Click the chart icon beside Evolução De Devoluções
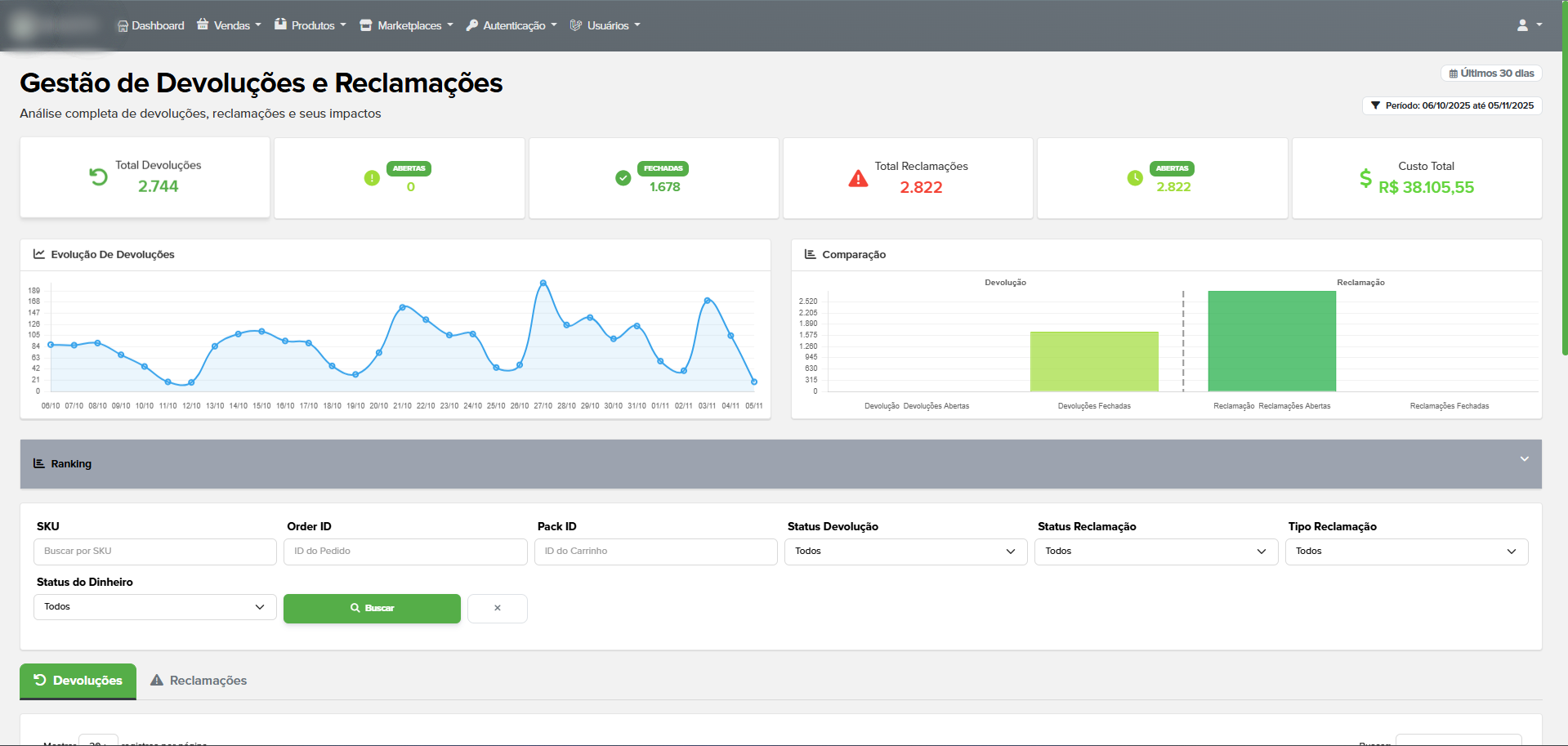The width and height of the screenshot is (1568, 746). point(38,254)
